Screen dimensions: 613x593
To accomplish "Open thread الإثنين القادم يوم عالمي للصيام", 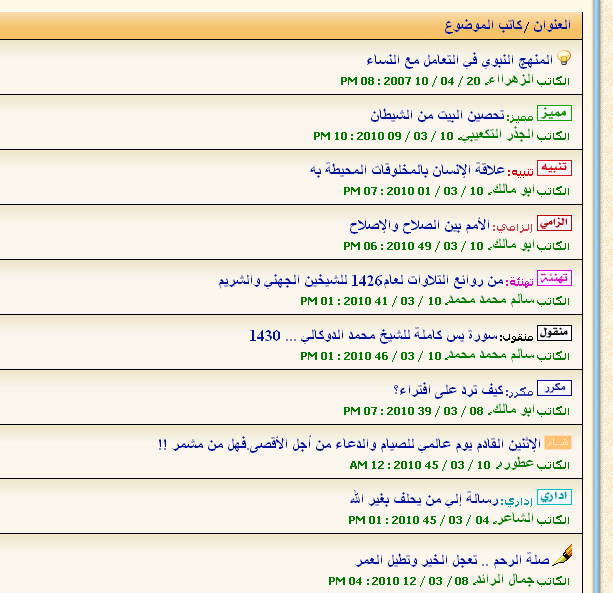I will pyautogui.click(x=350, y=444).
